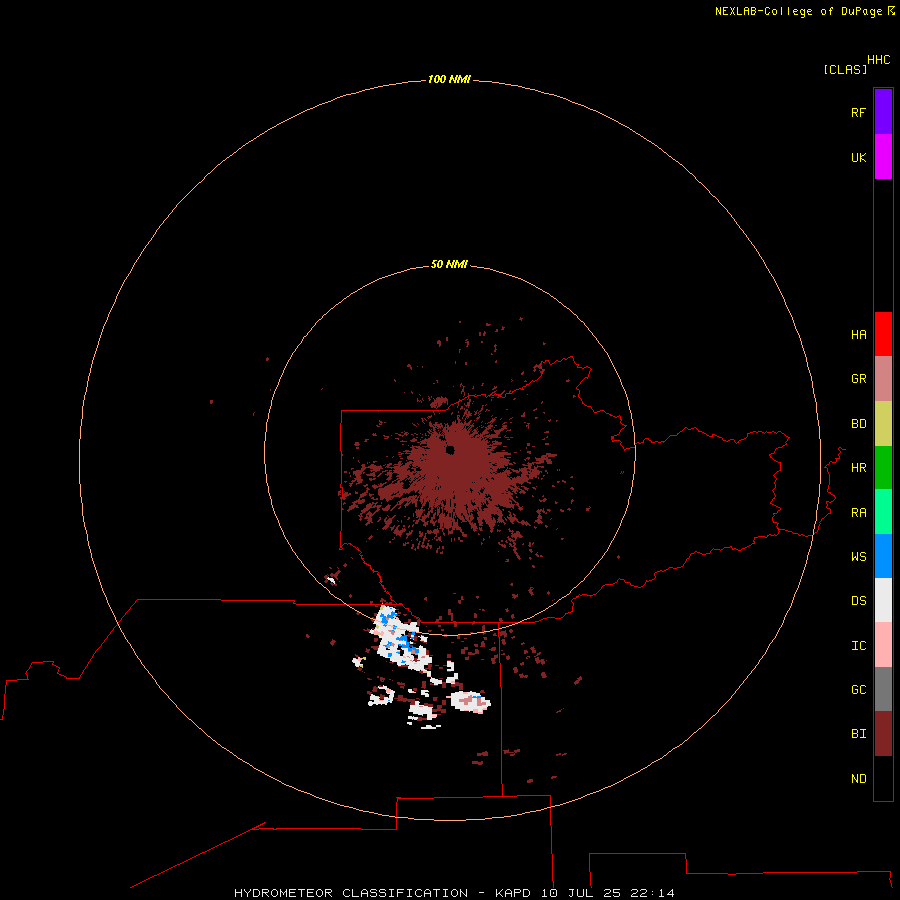Select the WS legend label
900x900 pixels.
[858, 557]
